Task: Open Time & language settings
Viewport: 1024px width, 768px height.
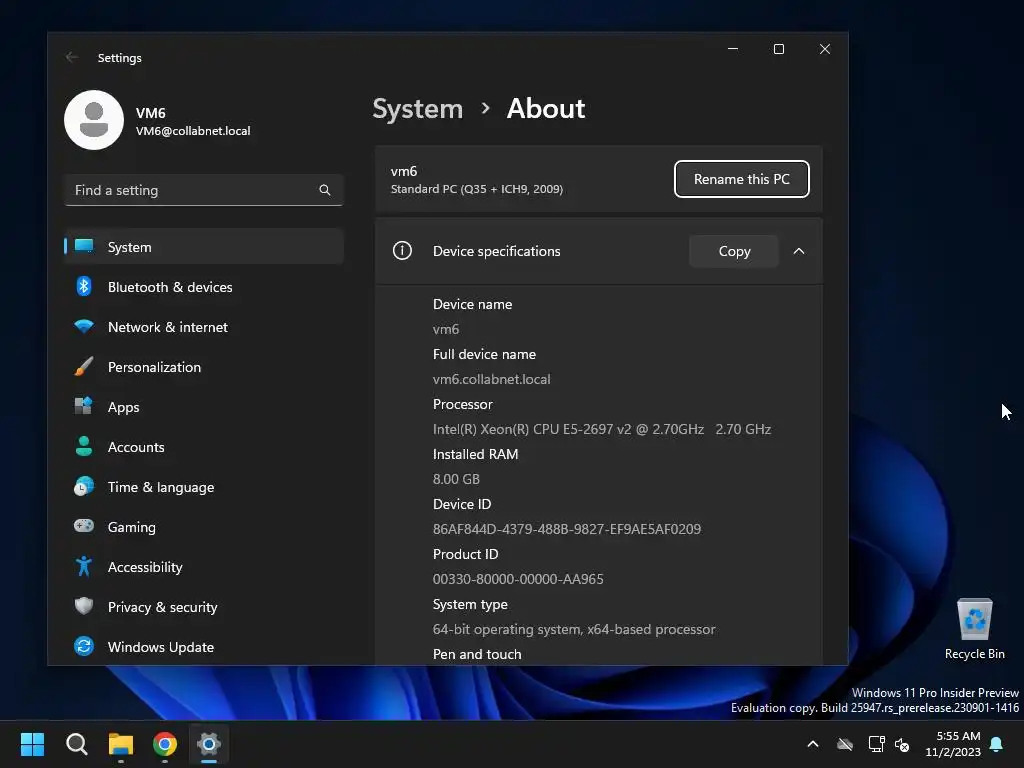Action: (204, 487)
